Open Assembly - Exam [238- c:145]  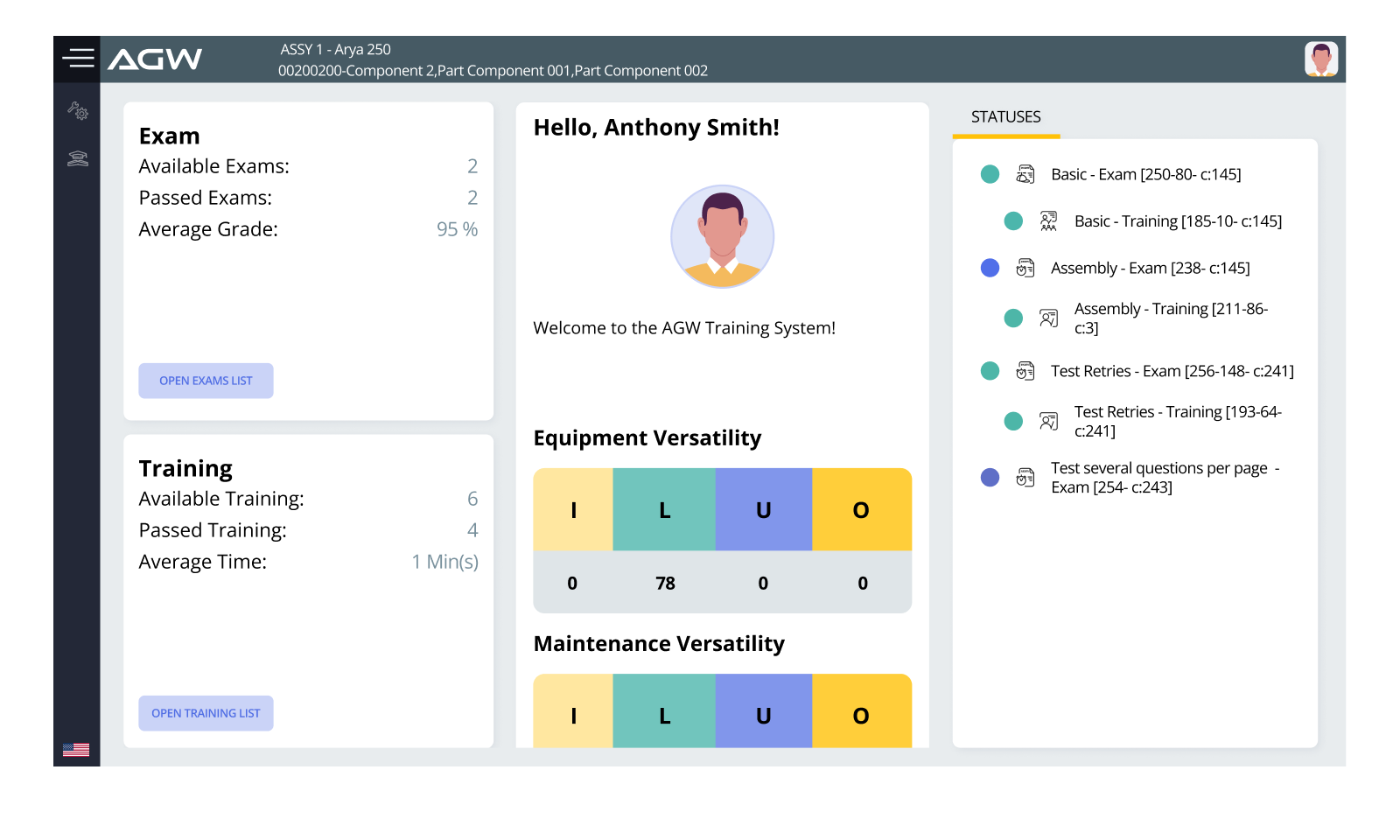tap(1151, 268)
